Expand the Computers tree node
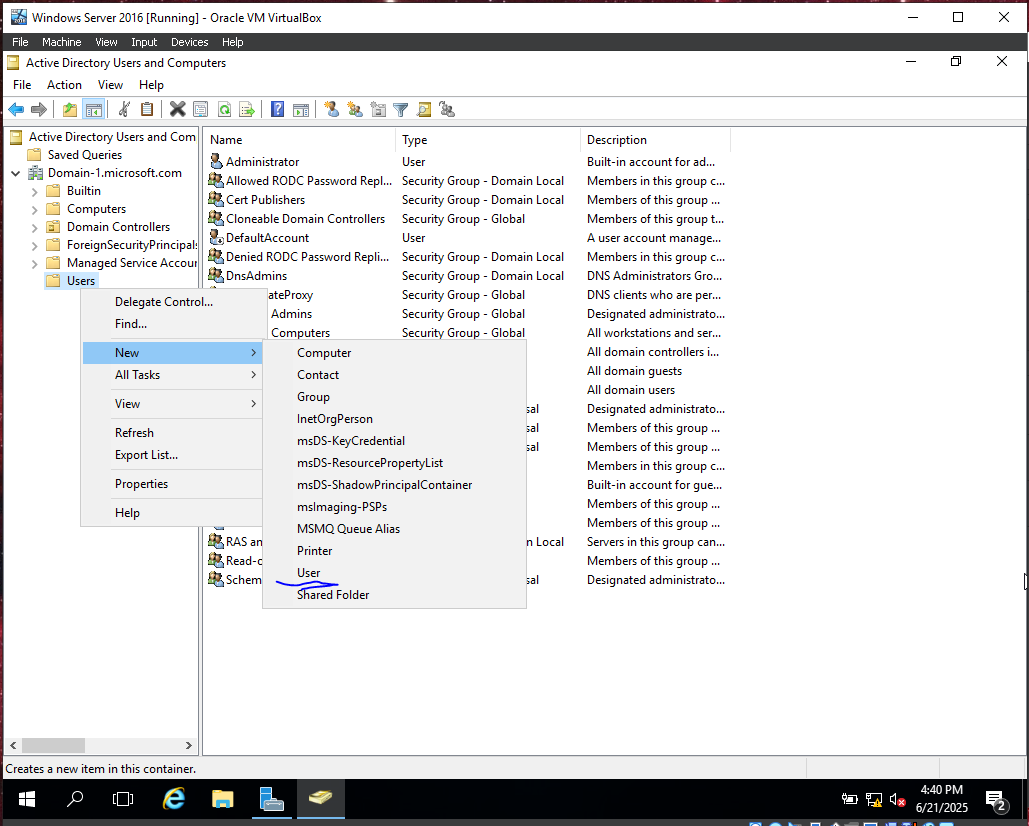 click(35, 209)
